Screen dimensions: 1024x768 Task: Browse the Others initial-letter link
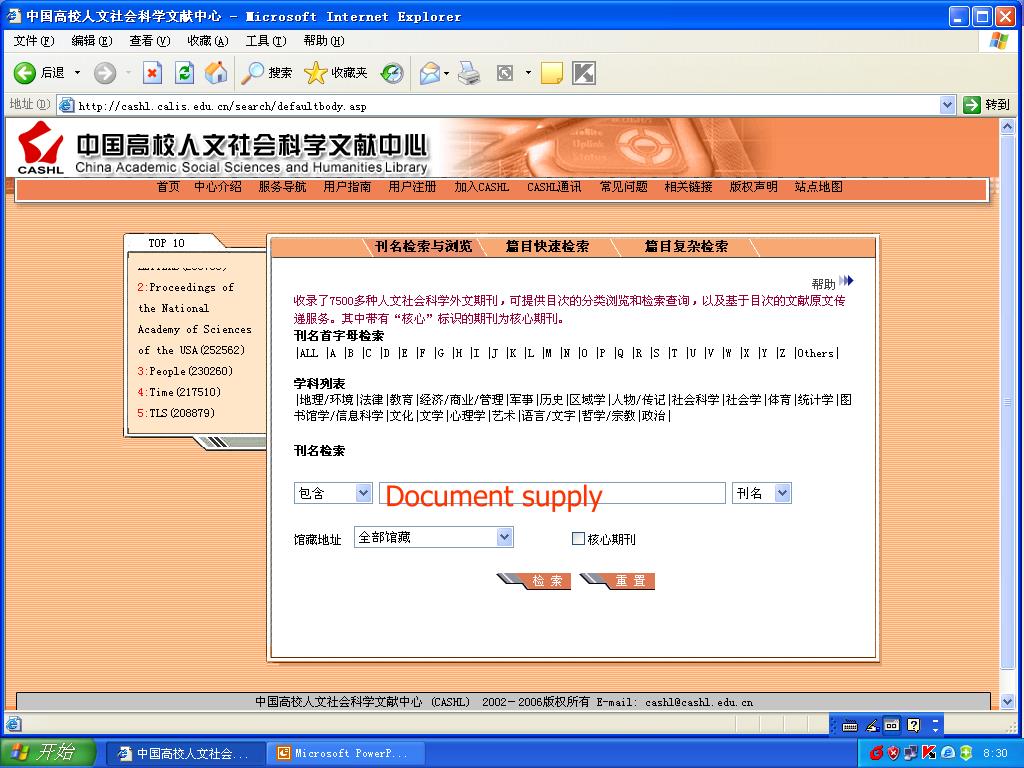(x=815, y=353)
